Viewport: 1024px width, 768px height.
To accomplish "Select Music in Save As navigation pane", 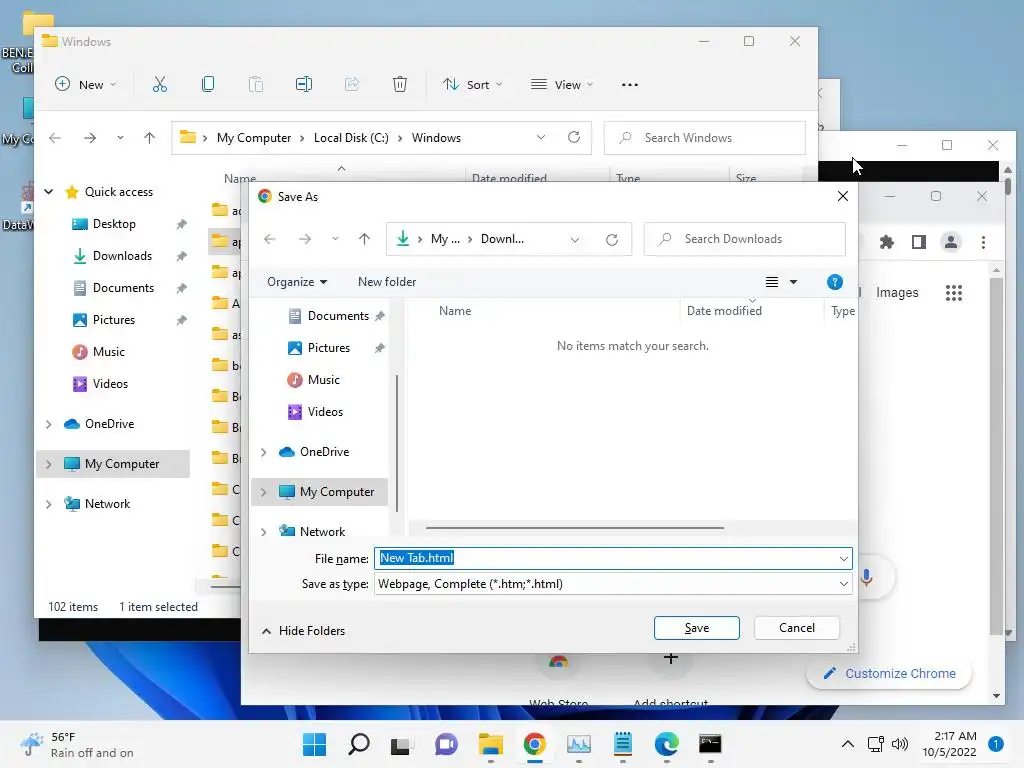I will 323,380.
